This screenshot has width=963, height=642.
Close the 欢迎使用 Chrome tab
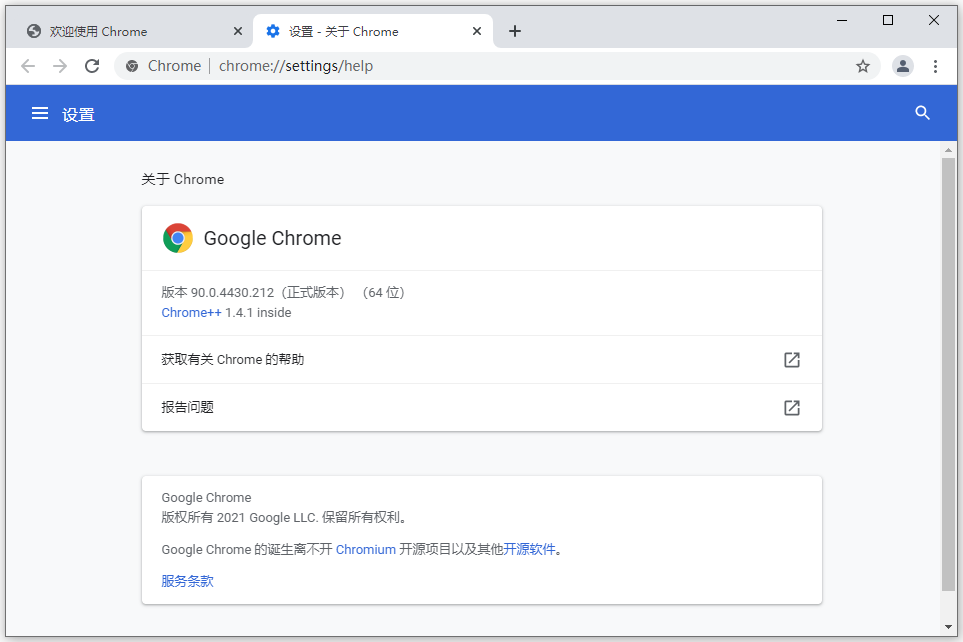238,31
